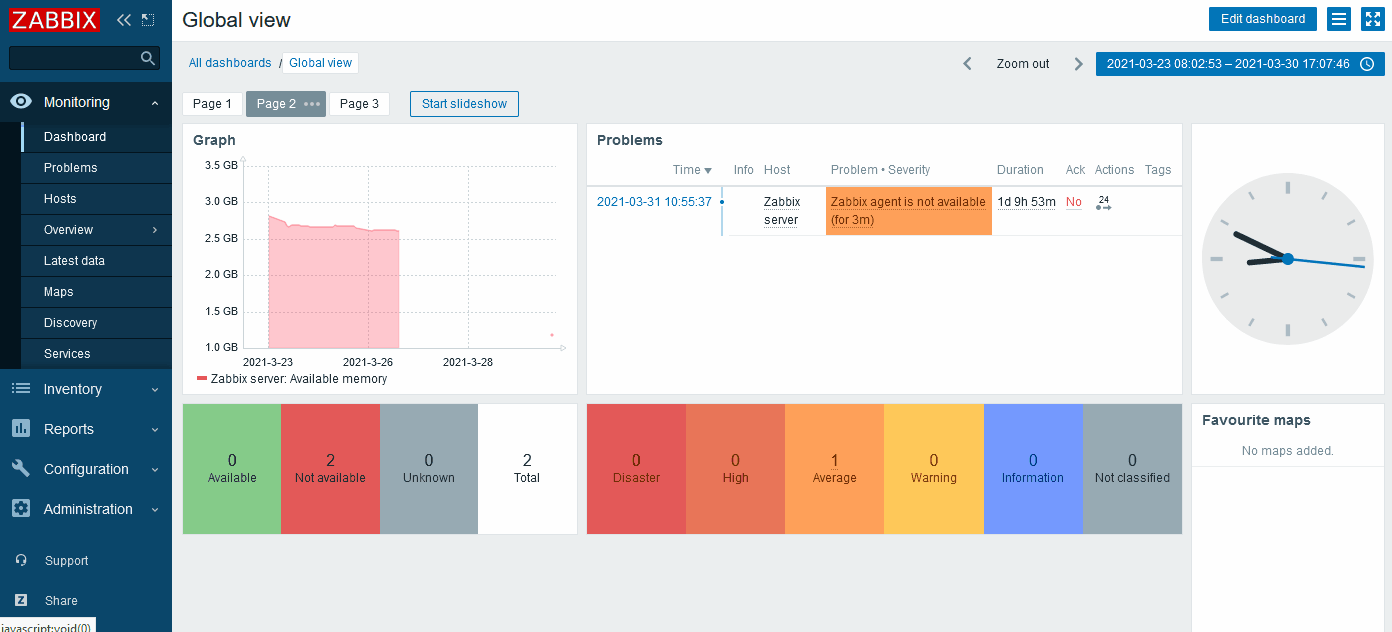
Task: Switch to Page 1 tab
Action: 212,104
